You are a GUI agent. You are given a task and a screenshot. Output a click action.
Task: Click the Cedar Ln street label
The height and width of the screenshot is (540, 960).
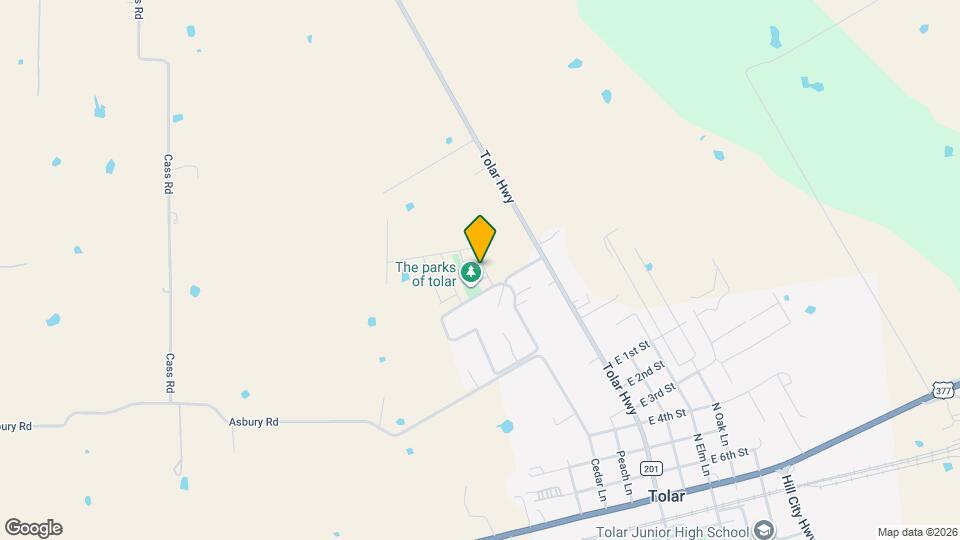pyautogui.click(x=598, y=481)
